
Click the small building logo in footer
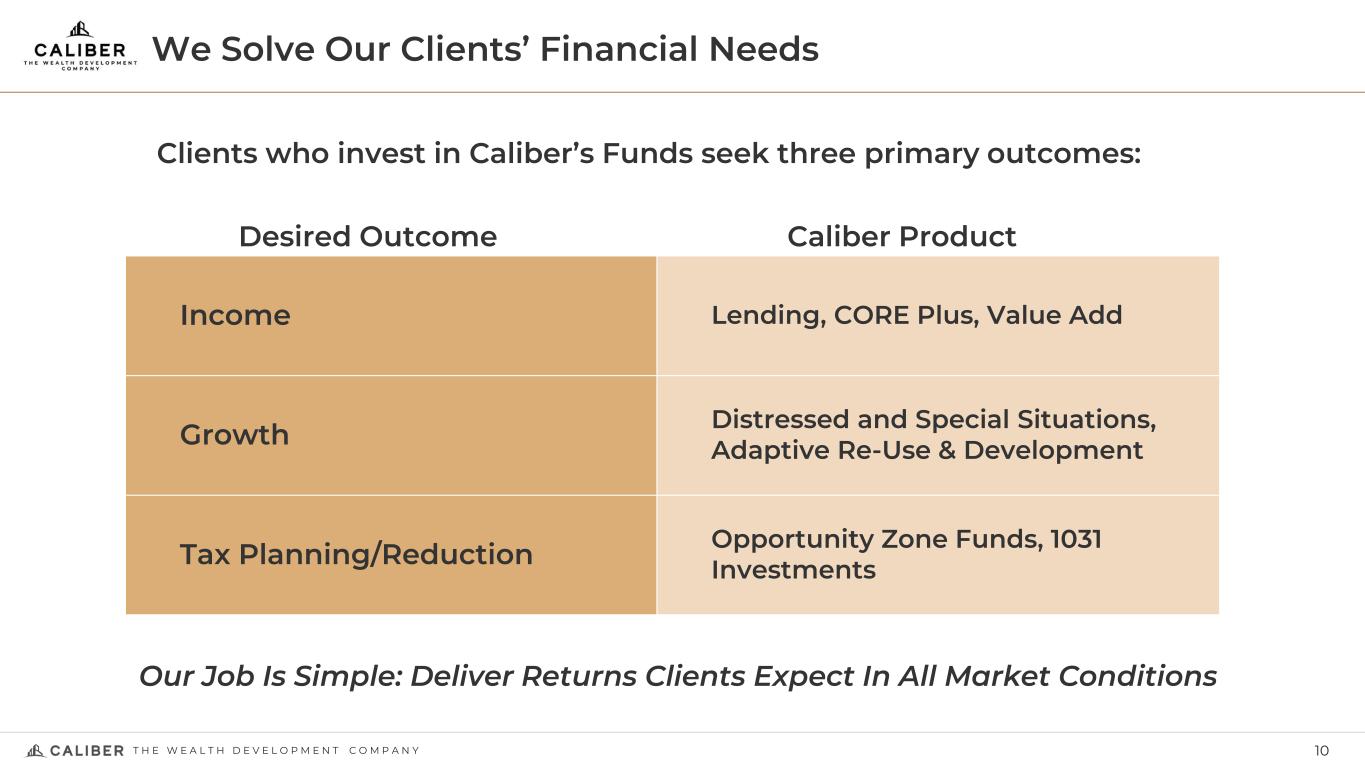click(35, 751)
